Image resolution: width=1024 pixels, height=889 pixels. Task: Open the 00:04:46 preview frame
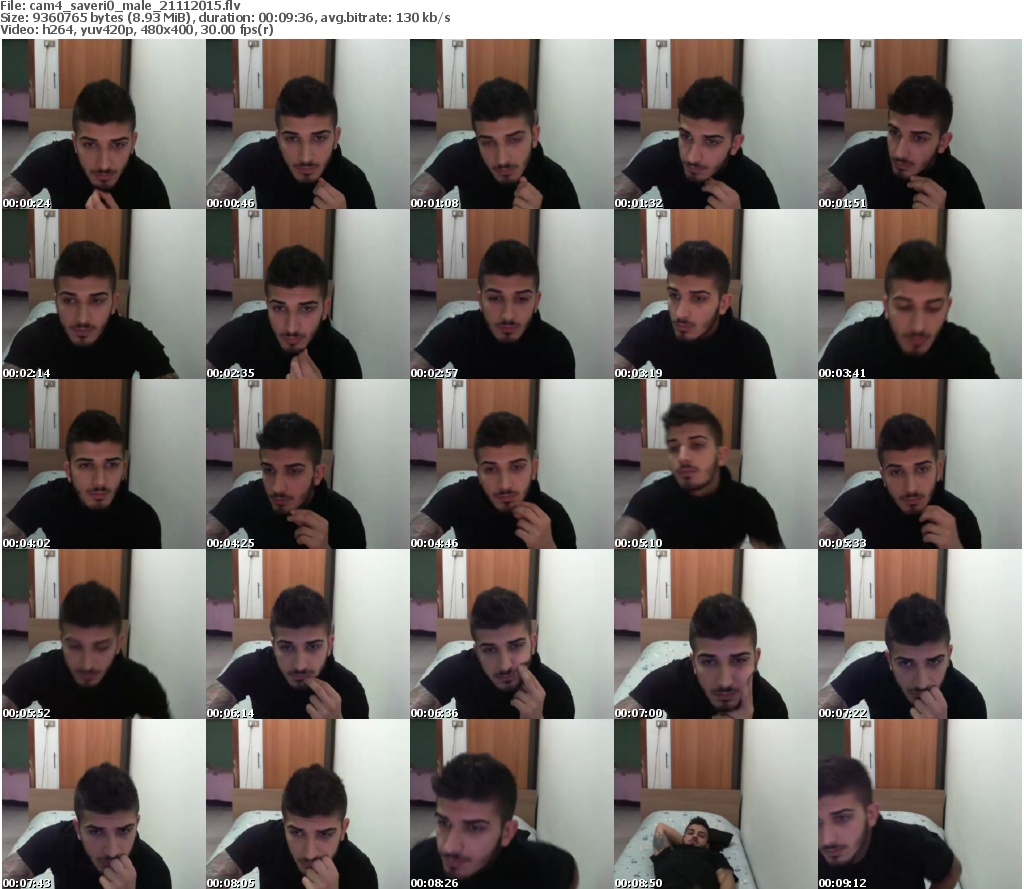pyautogui.click(x=511, y=464)
